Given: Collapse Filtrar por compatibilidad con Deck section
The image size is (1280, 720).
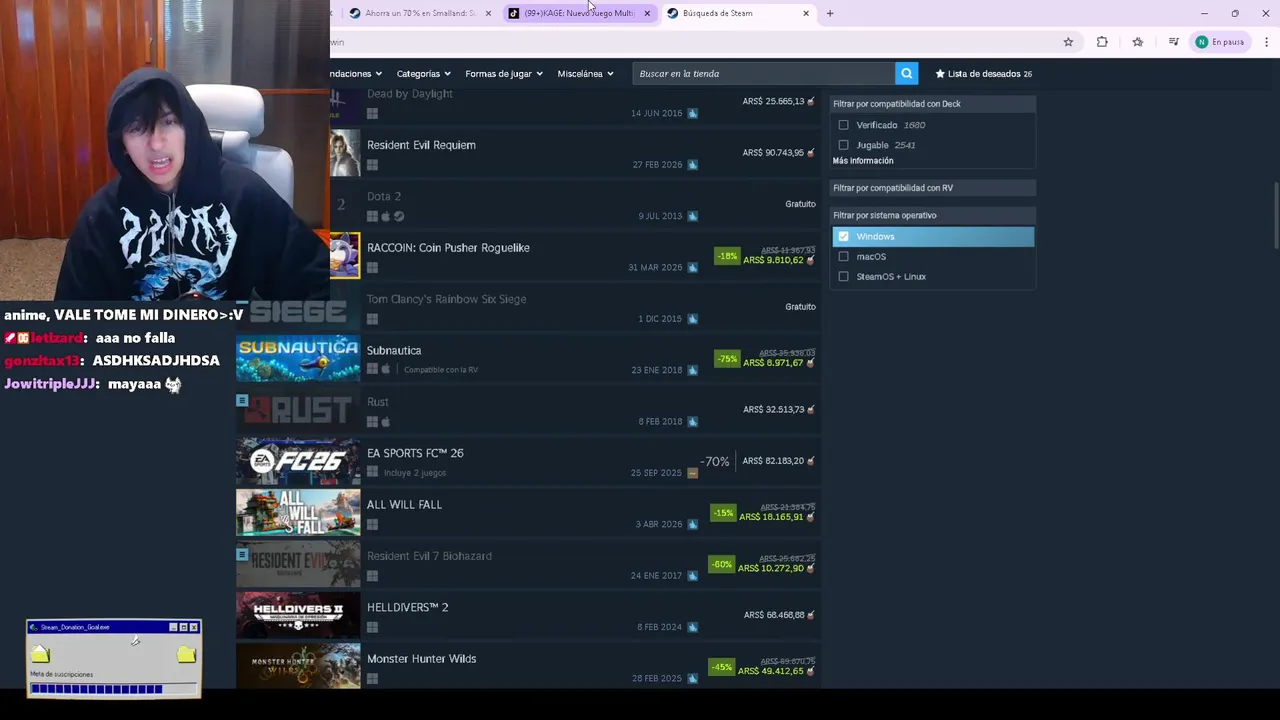Looking at the screenshot, I should click(x=933, y=103).
